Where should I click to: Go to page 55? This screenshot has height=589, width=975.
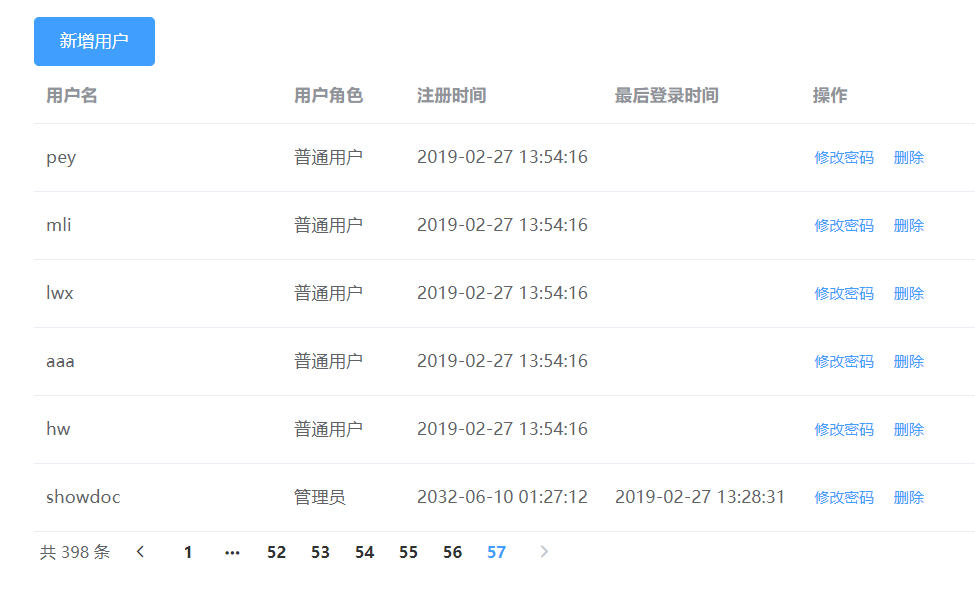[408, 551]
